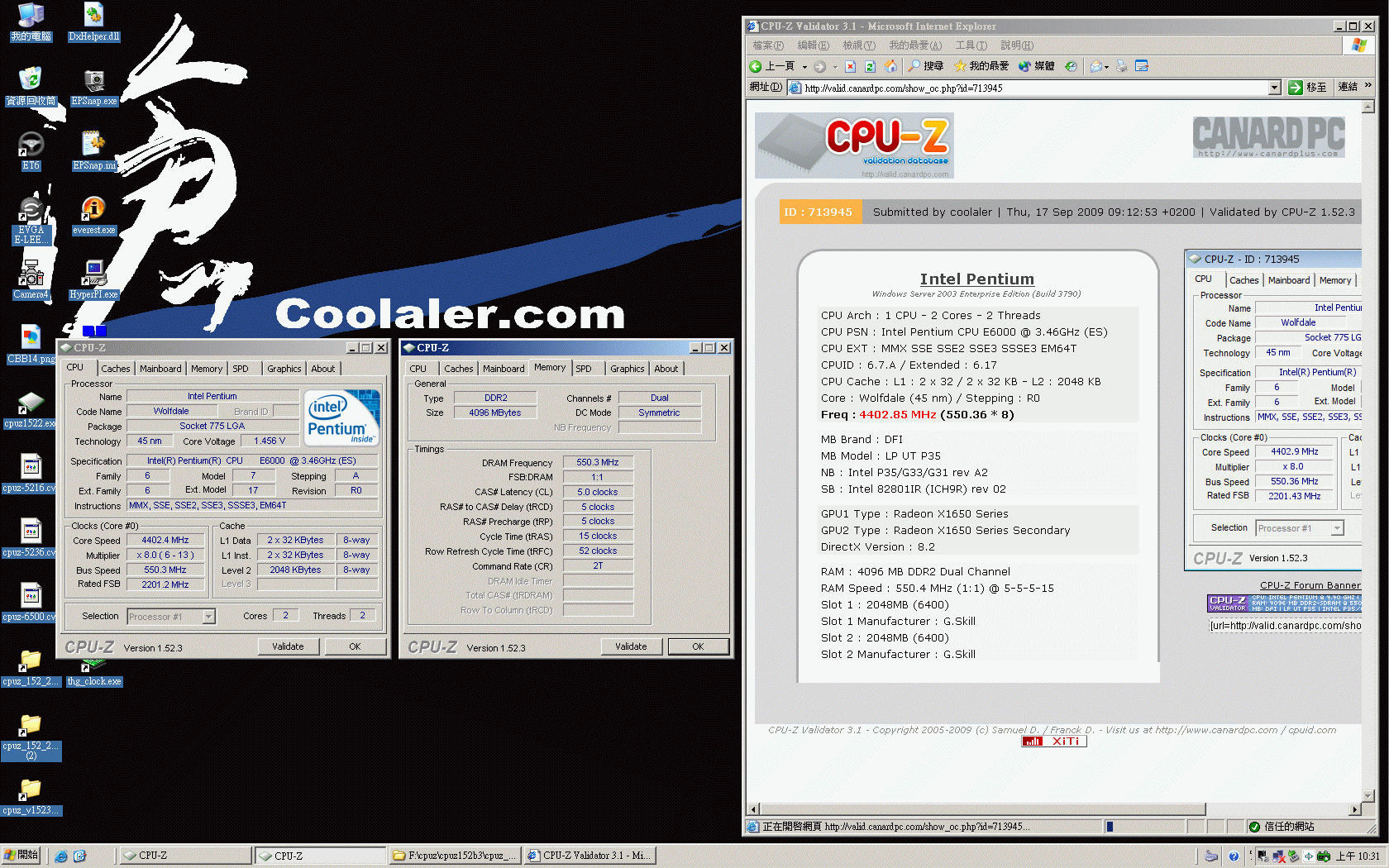Open the Selection Processor #1 dropdown in CPU-Z

point(208,616)
